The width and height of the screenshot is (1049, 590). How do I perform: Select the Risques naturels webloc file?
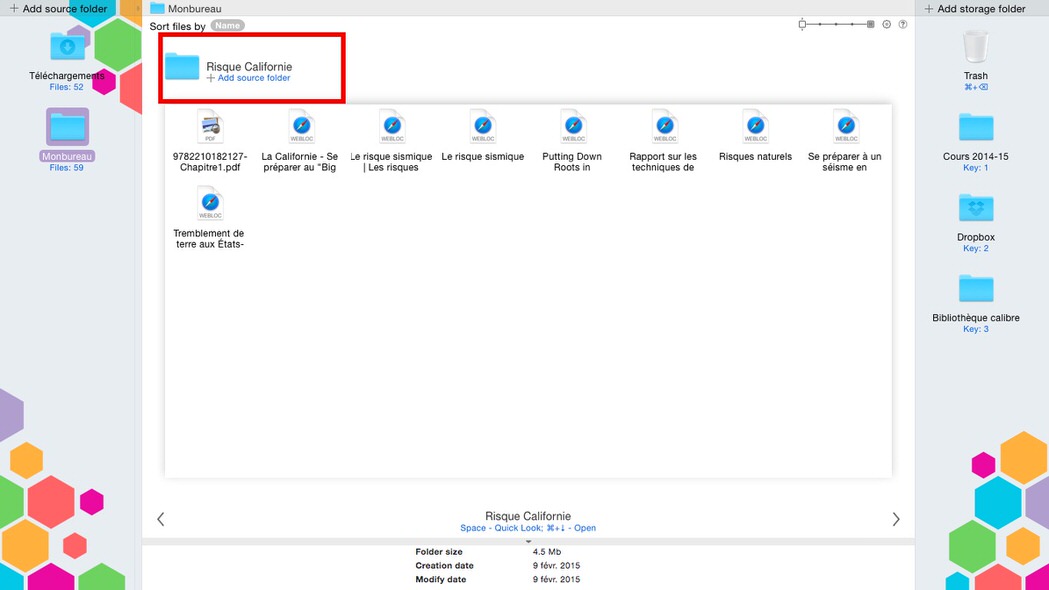coord(755,136)
